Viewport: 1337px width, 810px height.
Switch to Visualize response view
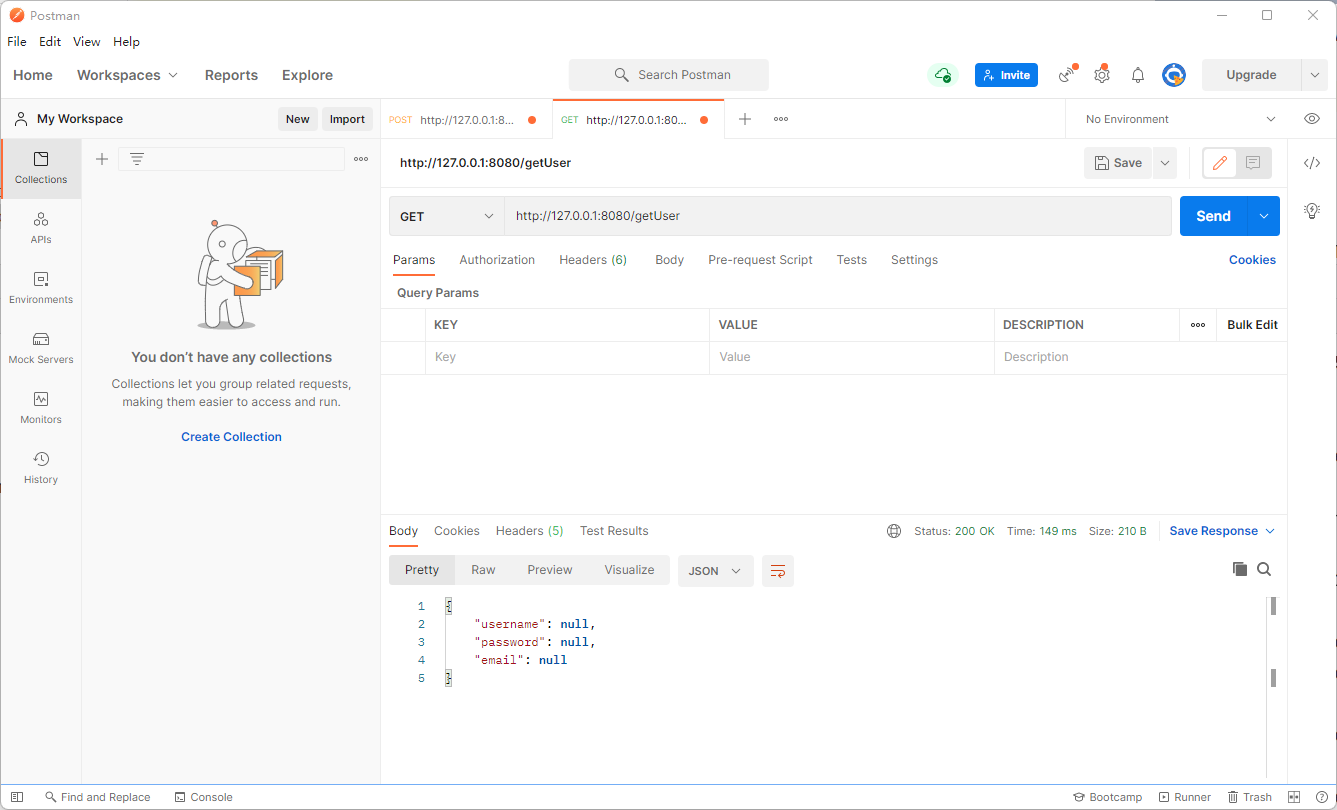629,570
